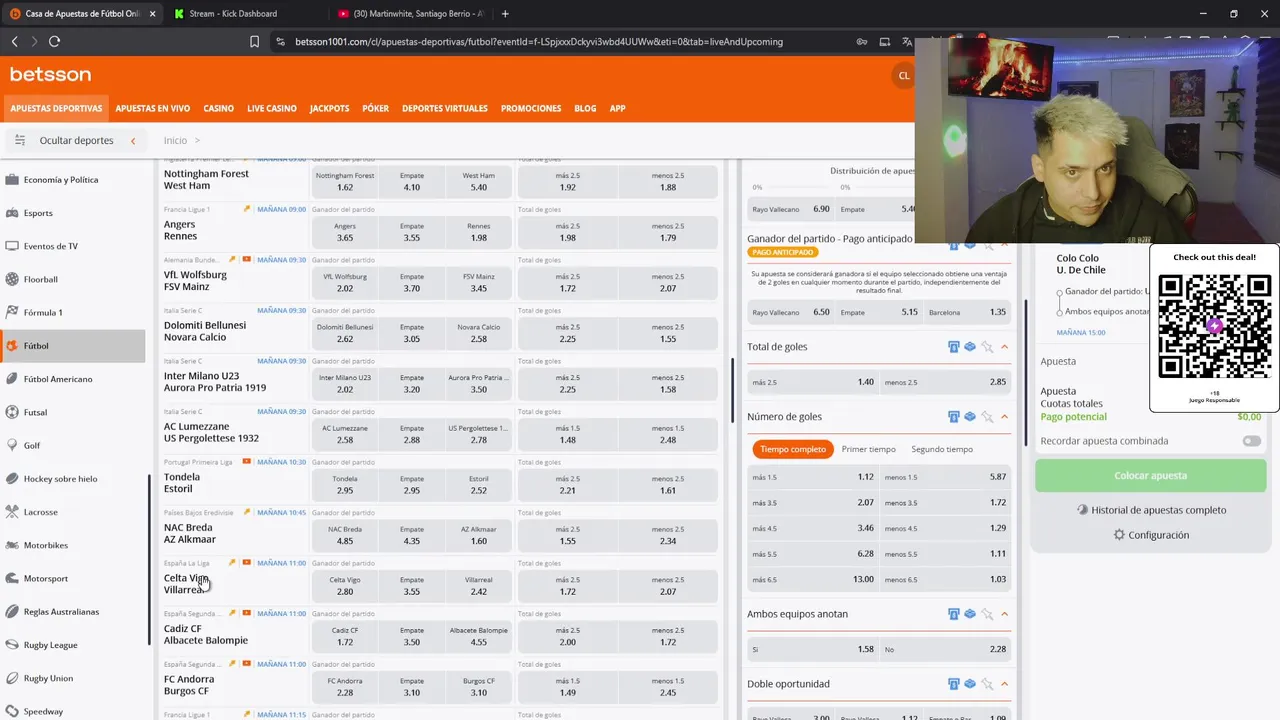This screenshot has width=1280, height=720.
Task: Pick AZ Alkmaar odds 1.60
Action: point(478,535)
